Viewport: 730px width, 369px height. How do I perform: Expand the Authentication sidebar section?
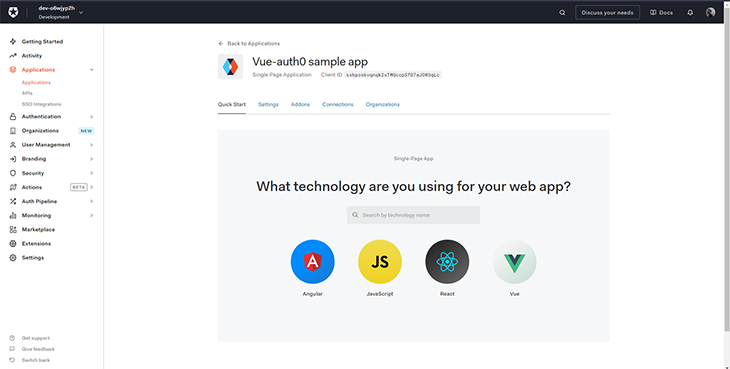click(x=91, y=117)
